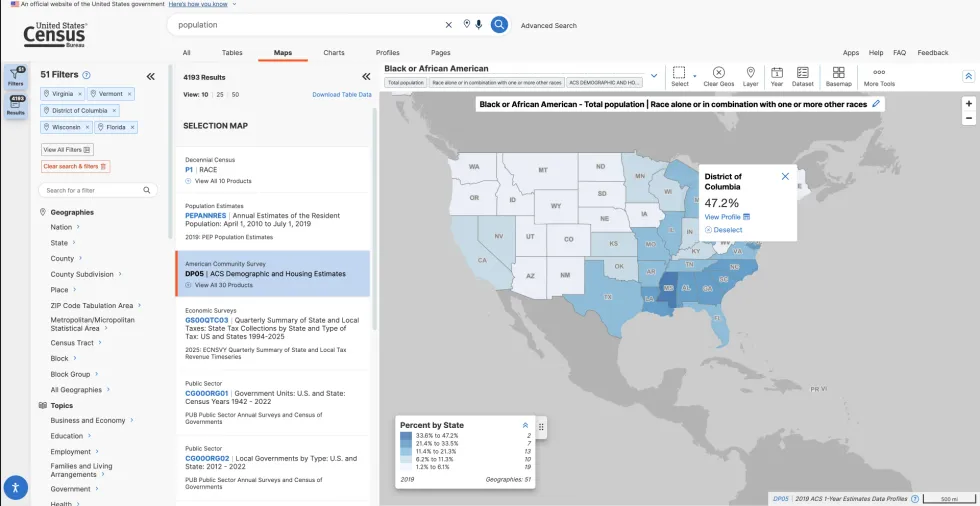Click View All Filters button
This screenshot has height=506, width=980.
[68, 150]
